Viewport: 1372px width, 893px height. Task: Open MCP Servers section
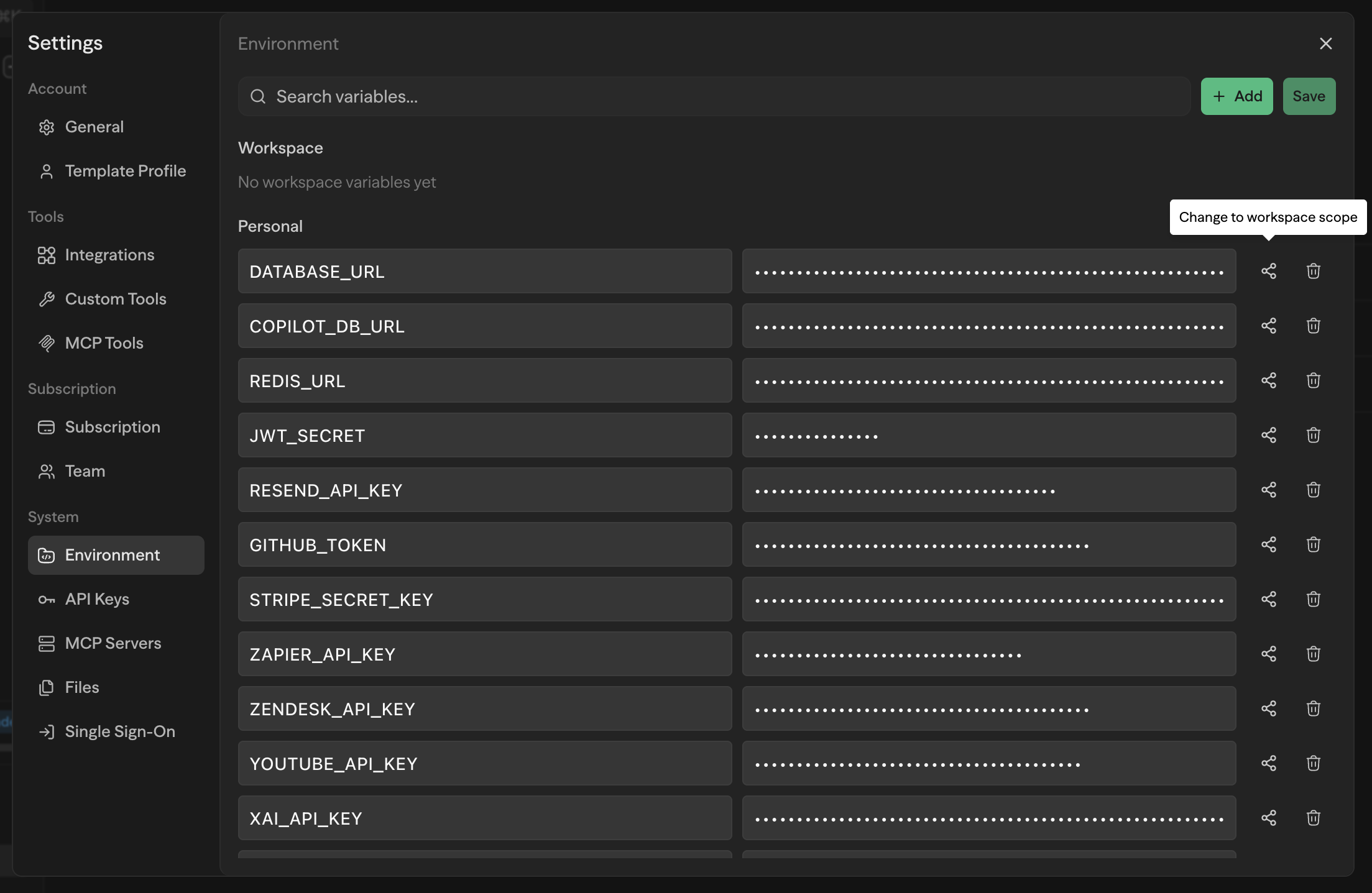click(x=113, y=643)
